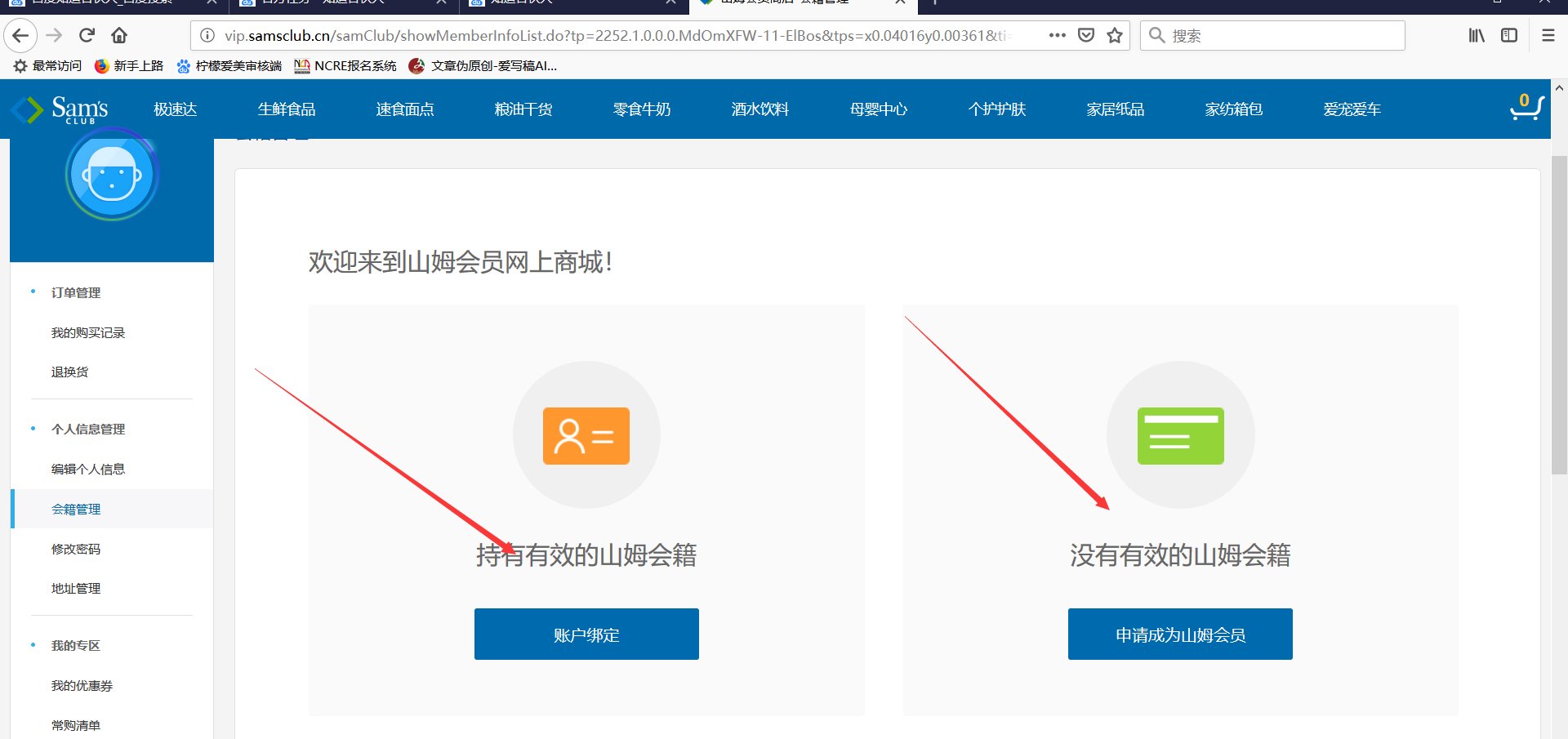
Task: Open 修改密码 in the sidebar
Action: point(75,549)
